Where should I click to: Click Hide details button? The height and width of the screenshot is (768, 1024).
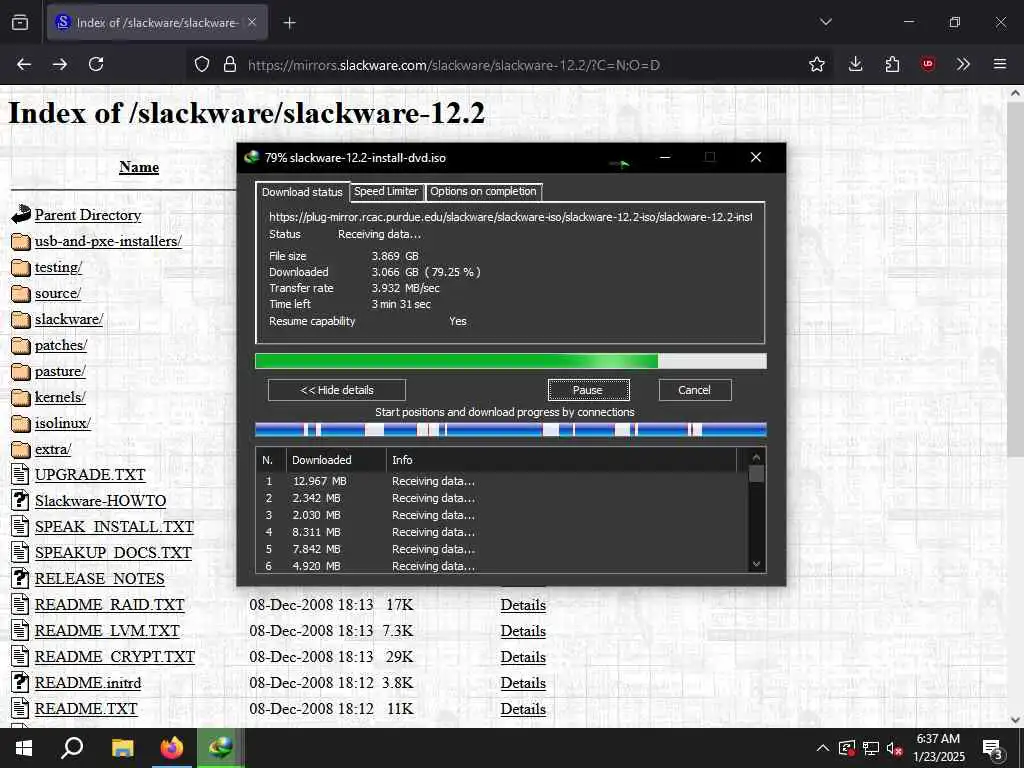pyautogui.click(x=337, y=390)
